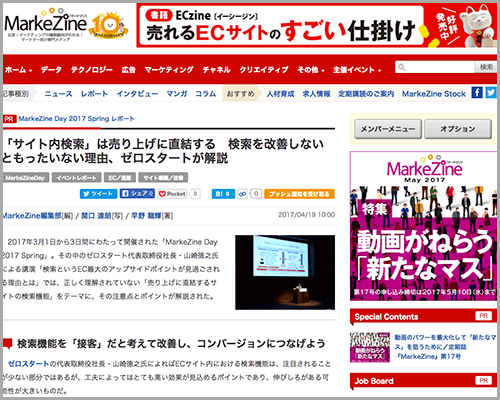The height and width of the screenshot is (400, 500).
Task: Bookmark article with Hatena B! button
Action: click(223, 194)
